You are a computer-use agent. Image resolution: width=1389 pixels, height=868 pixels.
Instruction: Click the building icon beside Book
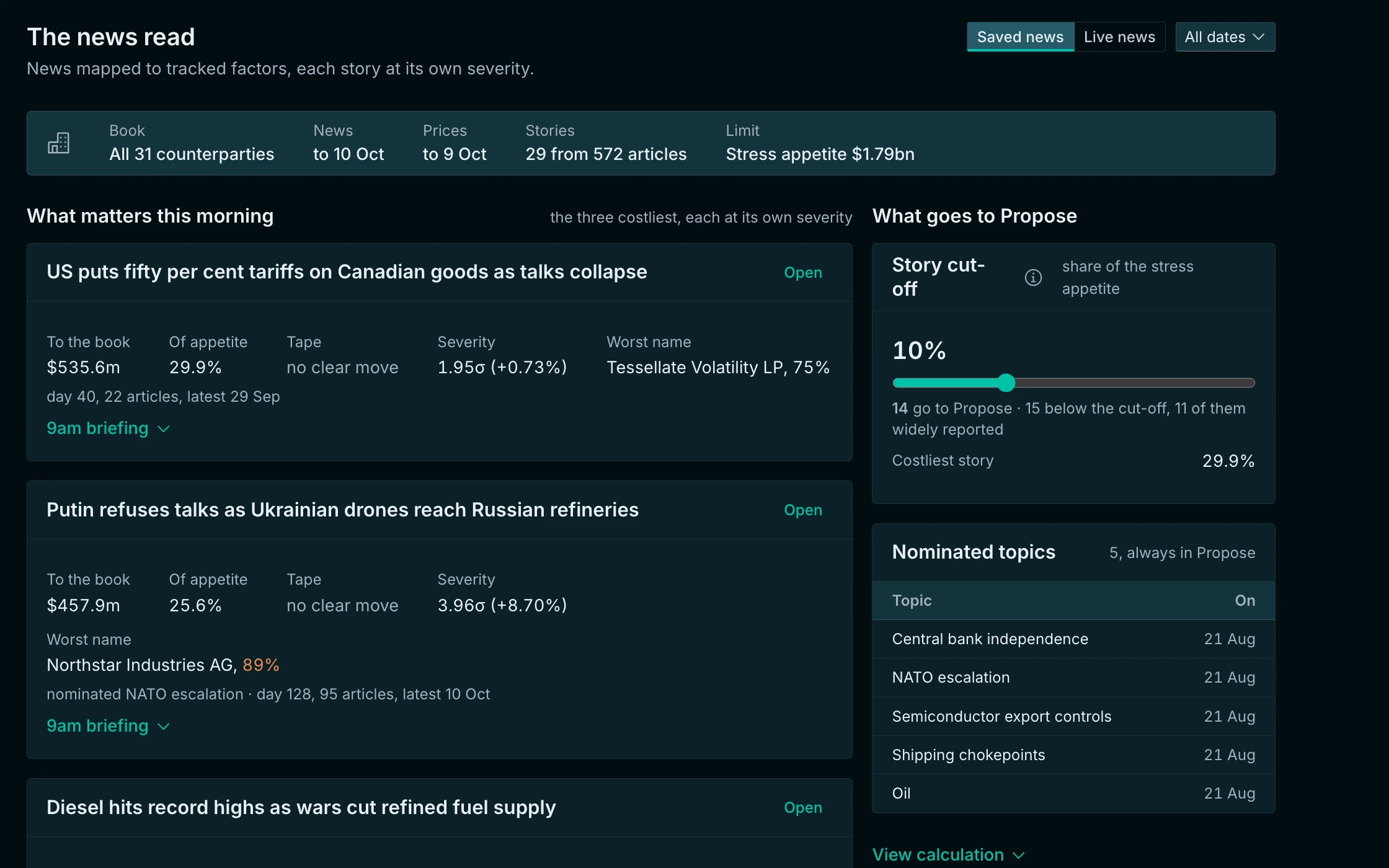(x=58, y=143)
